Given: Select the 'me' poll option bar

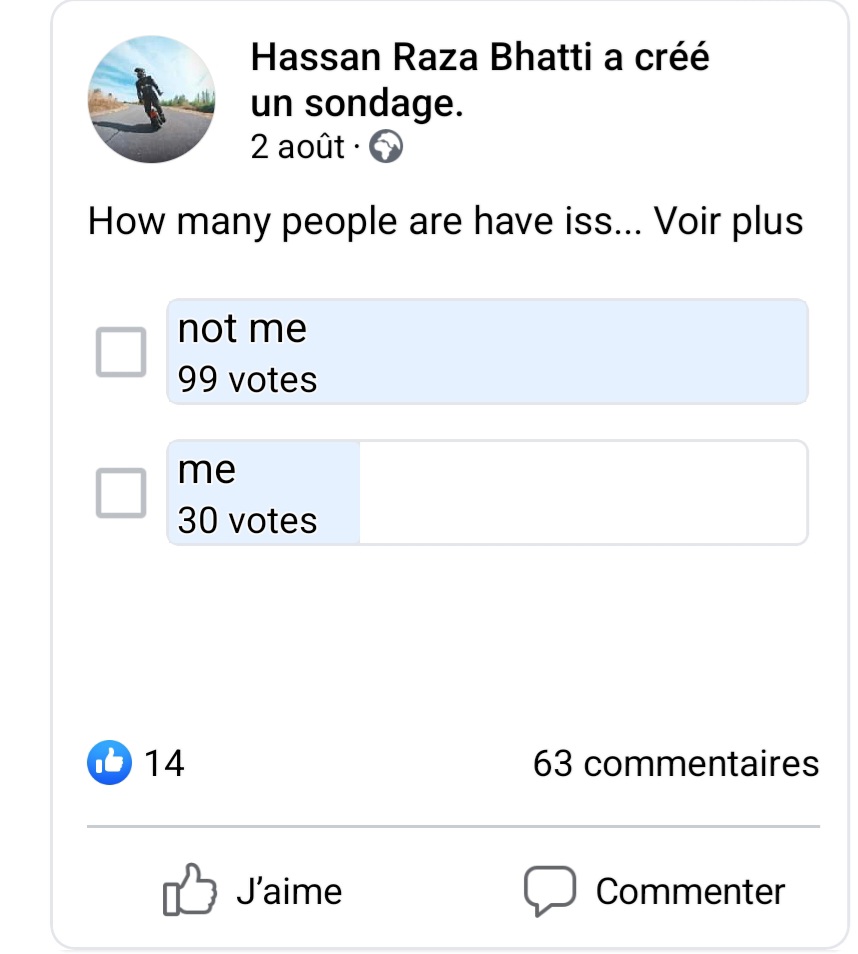Looking at the screenshot, I should (x=487, y=492).
